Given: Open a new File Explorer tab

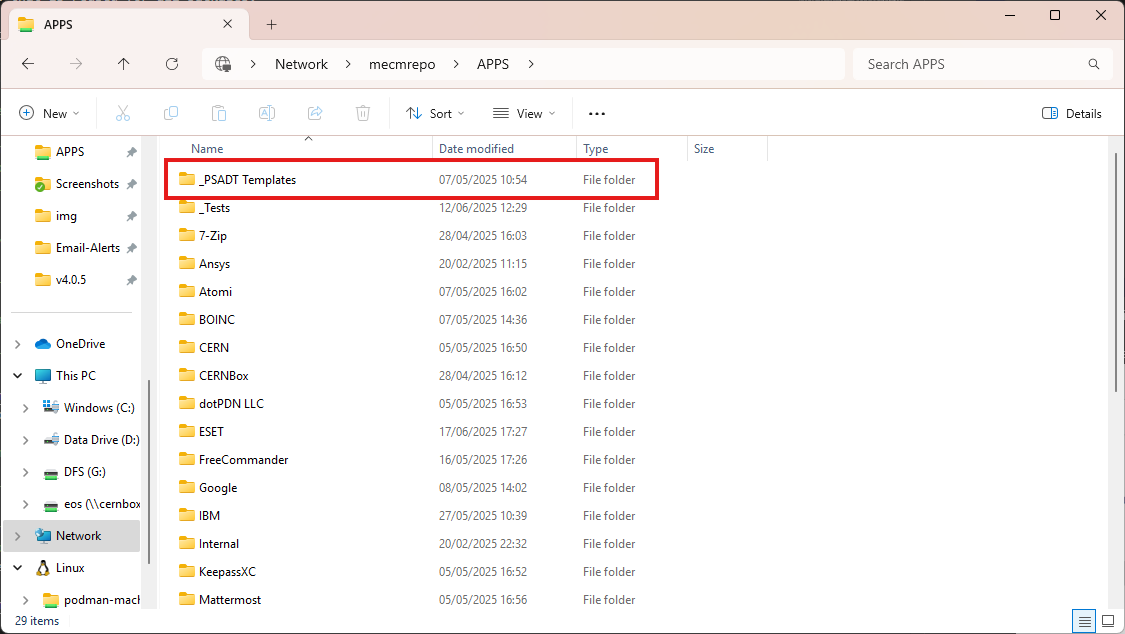Looking at the screenshot, I should tap(271, 25).
